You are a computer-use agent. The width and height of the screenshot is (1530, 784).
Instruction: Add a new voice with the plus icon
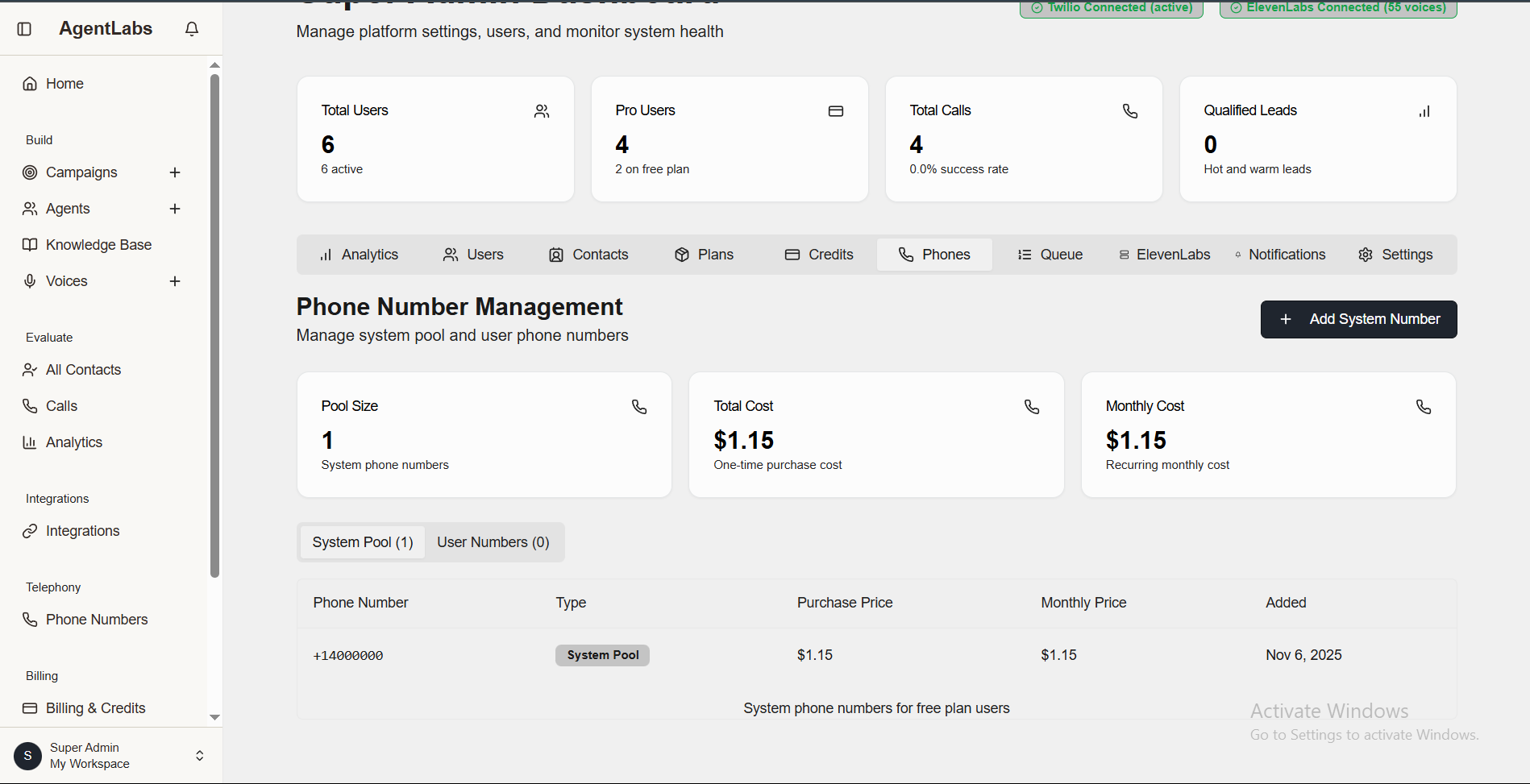175,280
